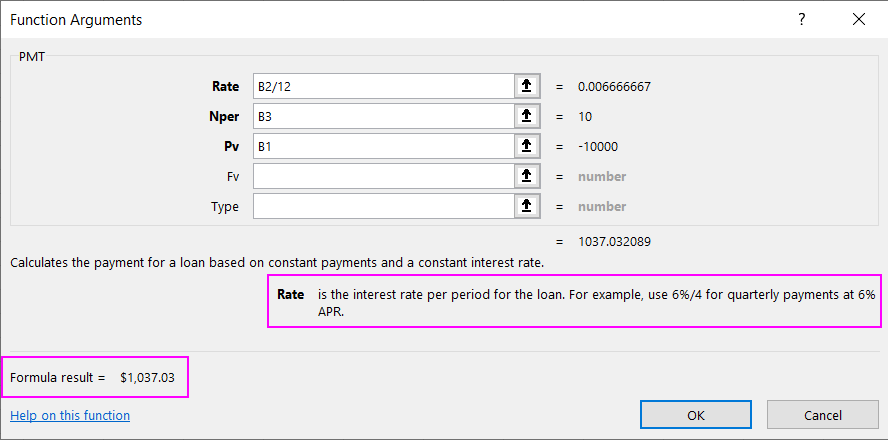Click the collapse dialog icon beside Nper
Image resolution: width=888 pixels, height=440 pixels.
[x=526, y=116]
